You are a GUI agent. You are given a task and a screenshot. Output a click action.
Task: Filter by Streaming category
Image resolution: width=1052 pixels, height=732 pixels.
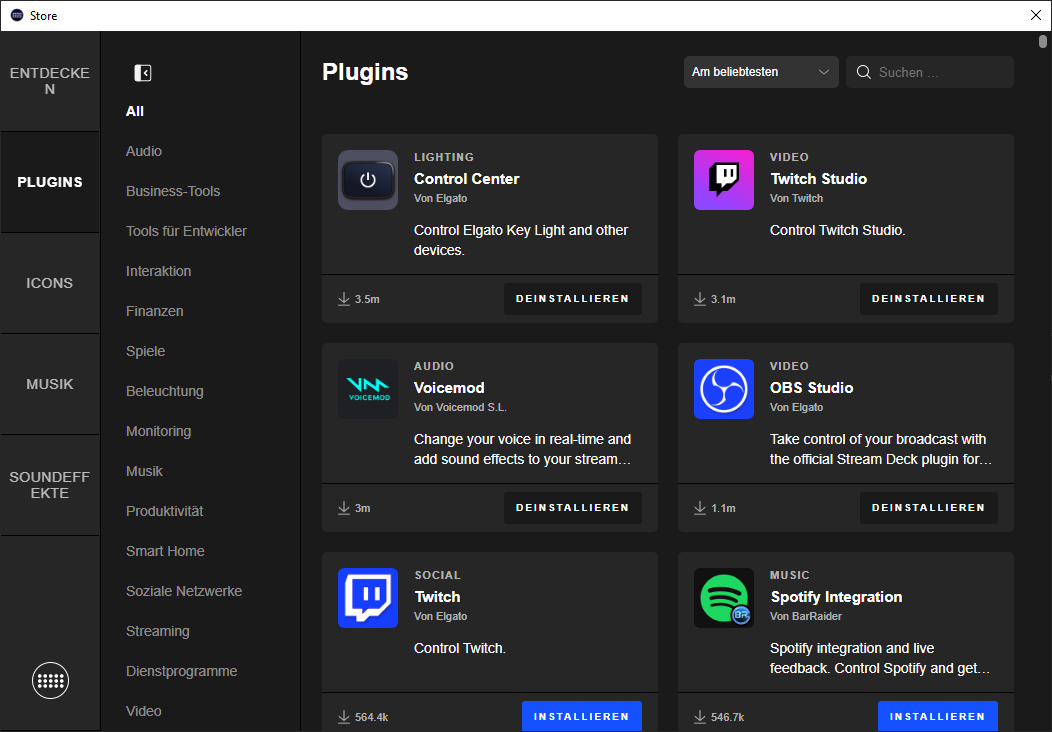(x=158, y=631)
